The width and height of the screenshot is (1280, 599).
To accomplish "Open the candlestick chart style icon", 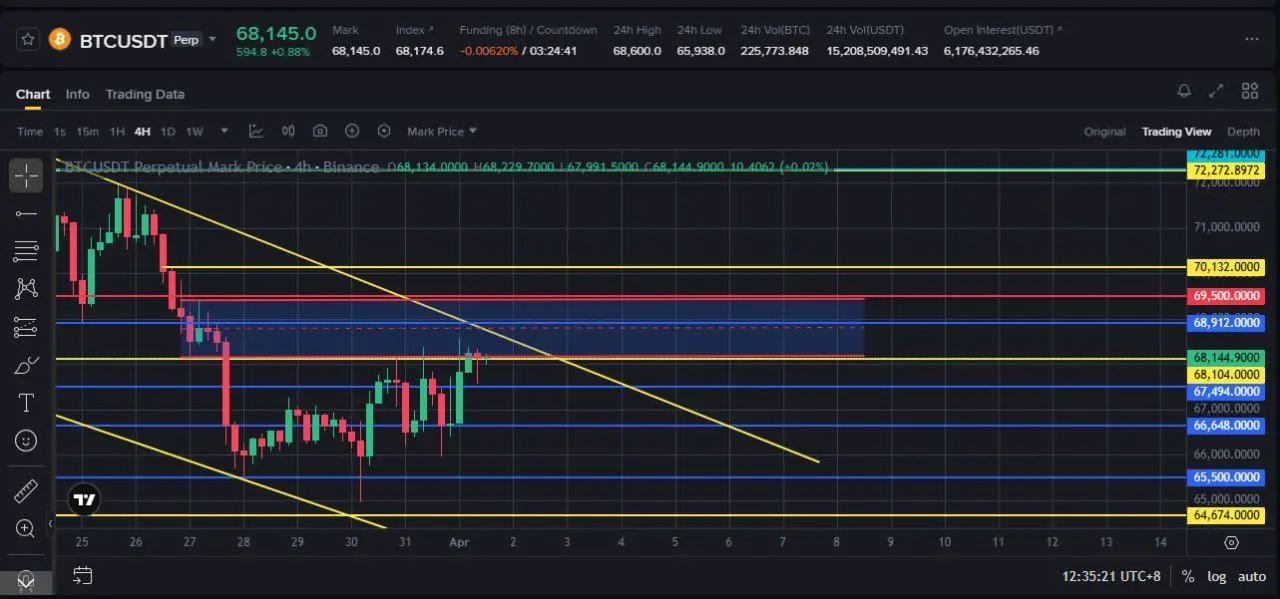I will pyautogui.click(x=288, y=131).
